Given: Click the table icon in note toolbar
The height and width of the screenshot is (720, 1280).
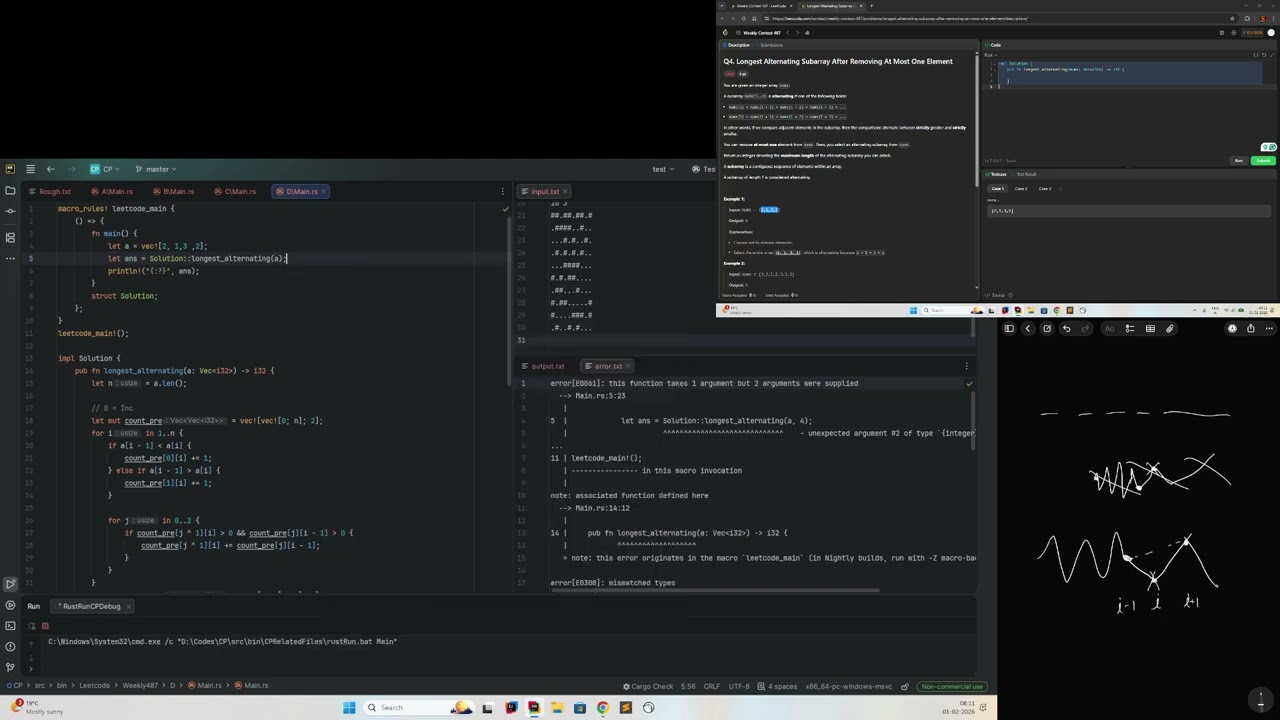Looking at the screenshot, I should (1150, 329).
